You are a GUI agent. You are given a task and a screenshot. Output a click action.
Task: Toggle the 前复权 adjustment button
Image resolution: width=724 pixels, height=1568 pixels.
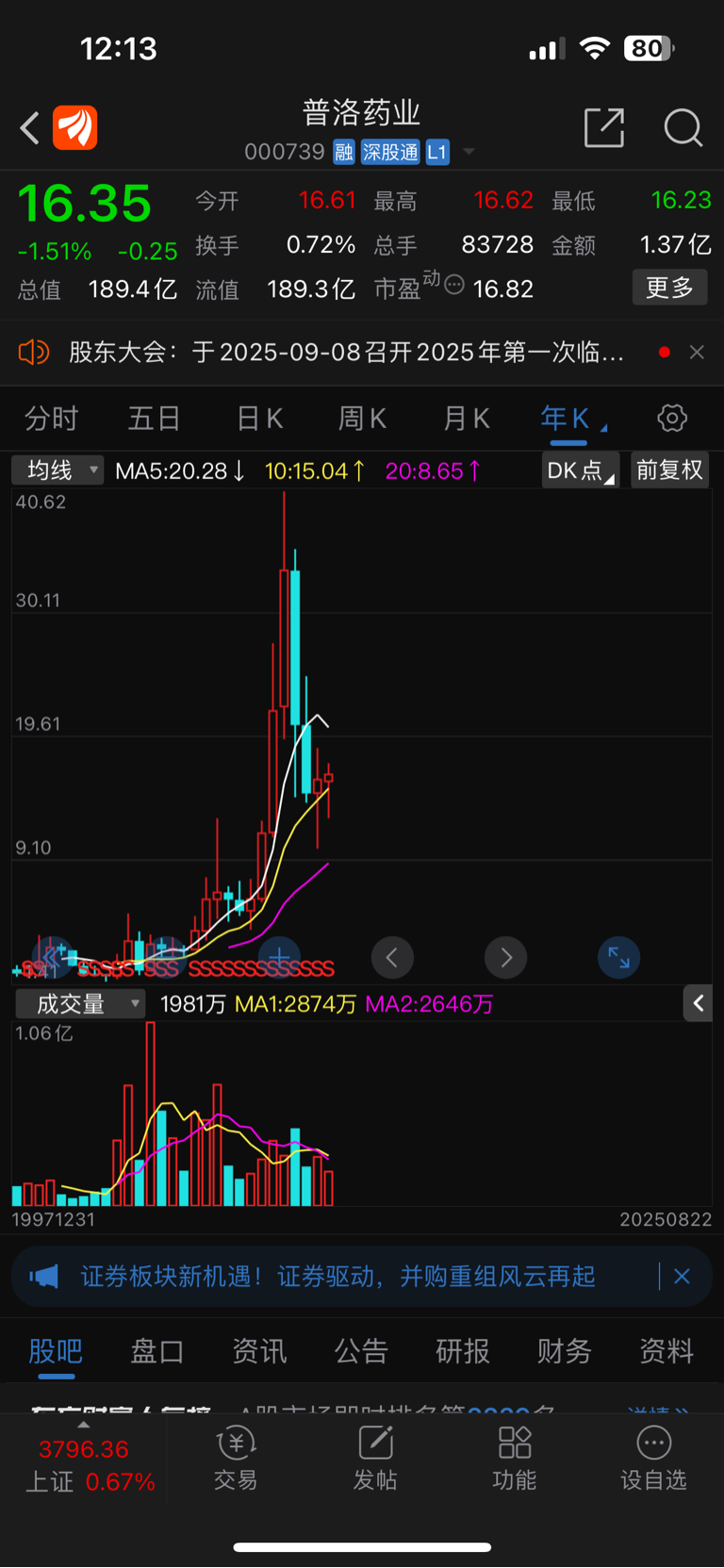pos(669,470)
